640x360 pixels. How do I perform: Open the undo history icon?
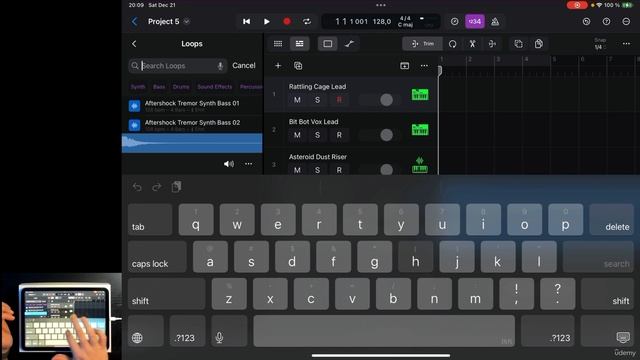pyautogui.click(x=587, y=22)
